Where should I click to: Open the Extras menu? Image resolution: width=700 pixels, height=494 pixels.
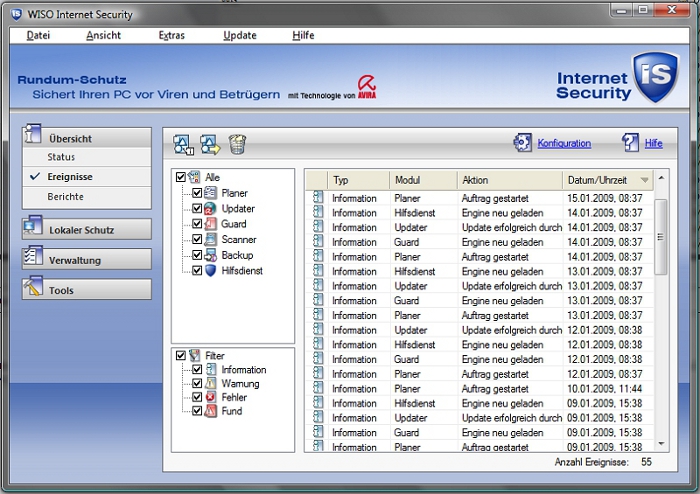171,35
